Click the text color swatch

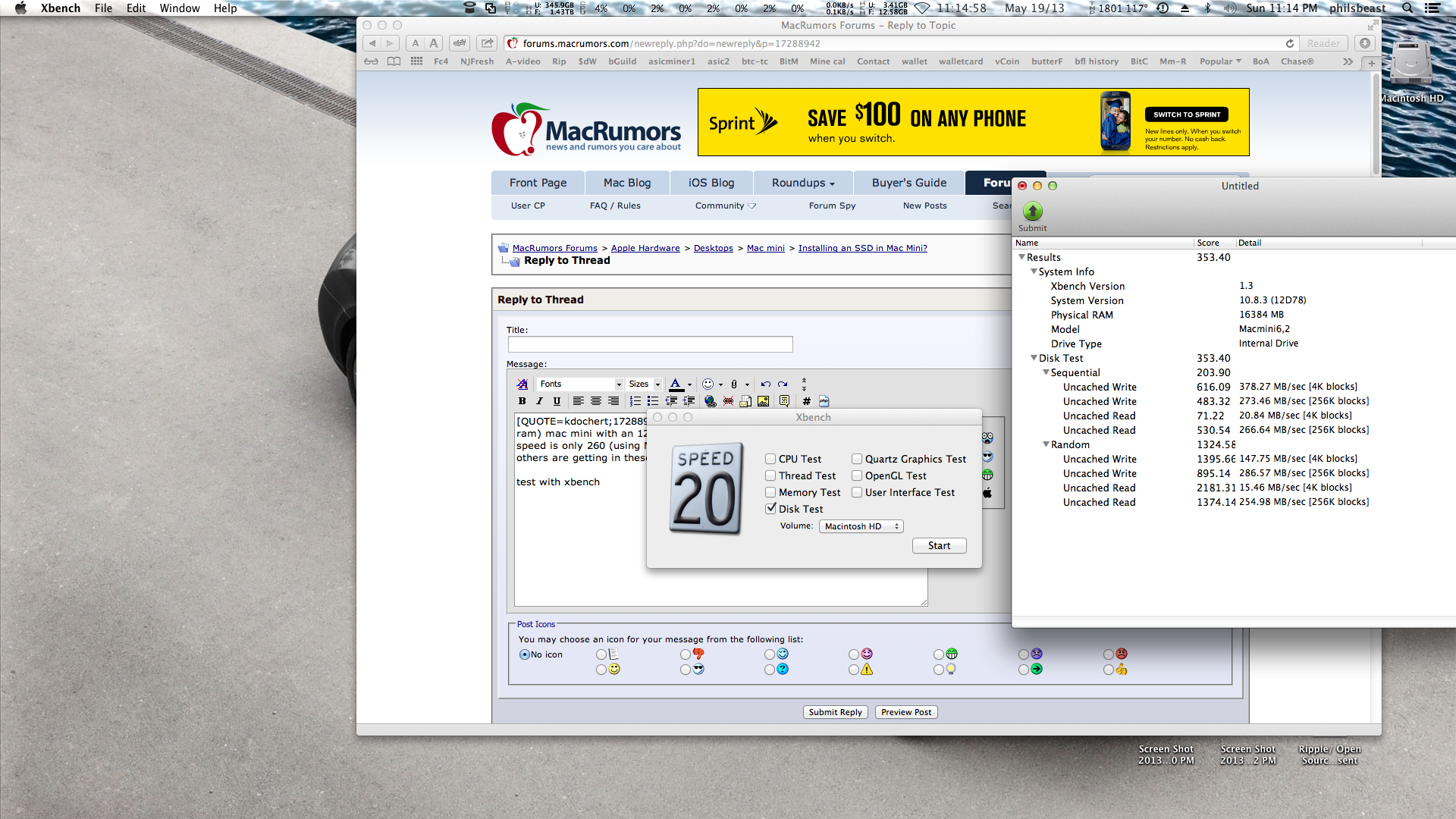(x=676, y=384)
